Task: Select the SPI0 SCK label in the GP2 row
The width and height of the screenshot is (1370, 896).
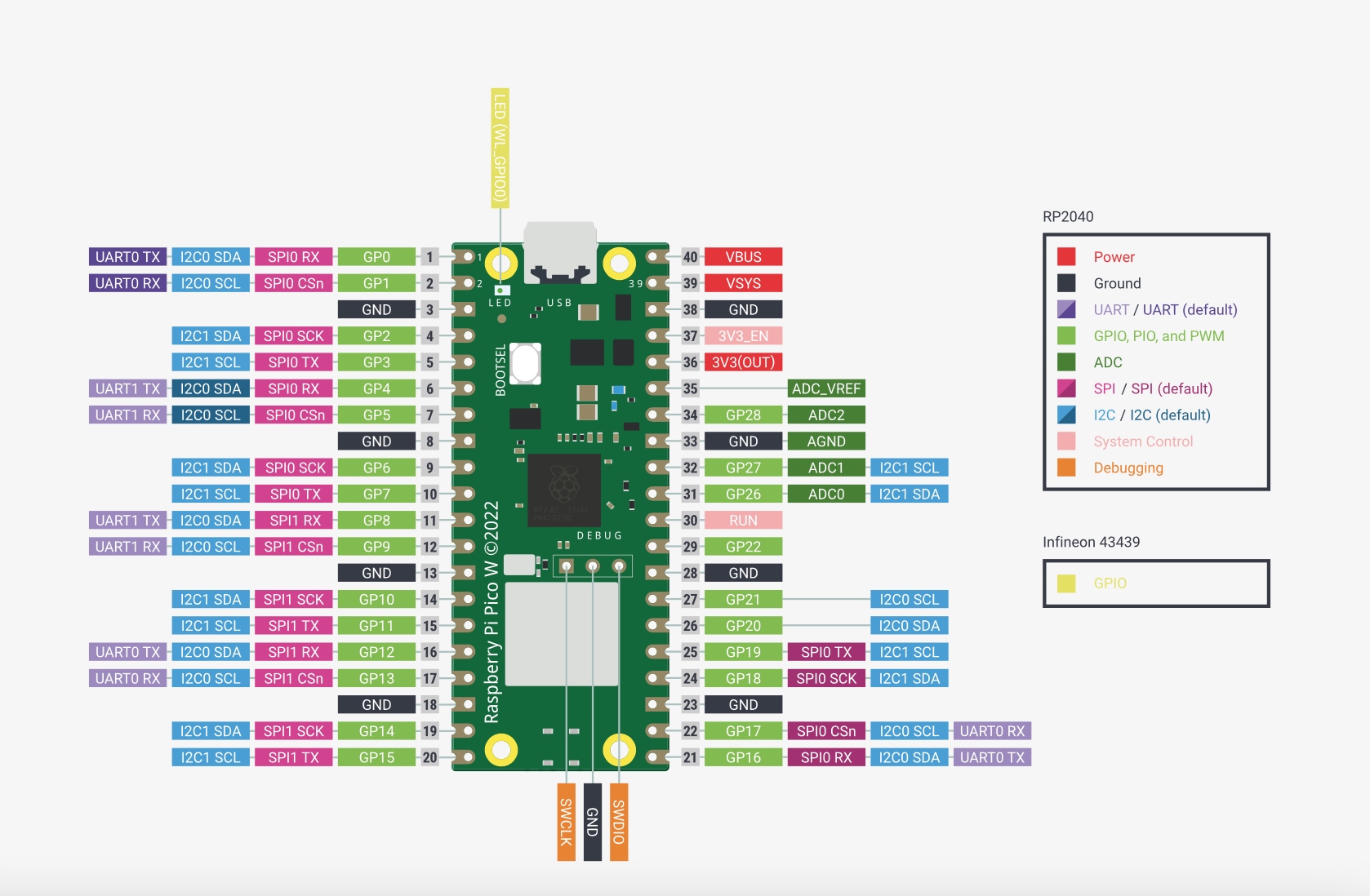Action: click(294, 335)
